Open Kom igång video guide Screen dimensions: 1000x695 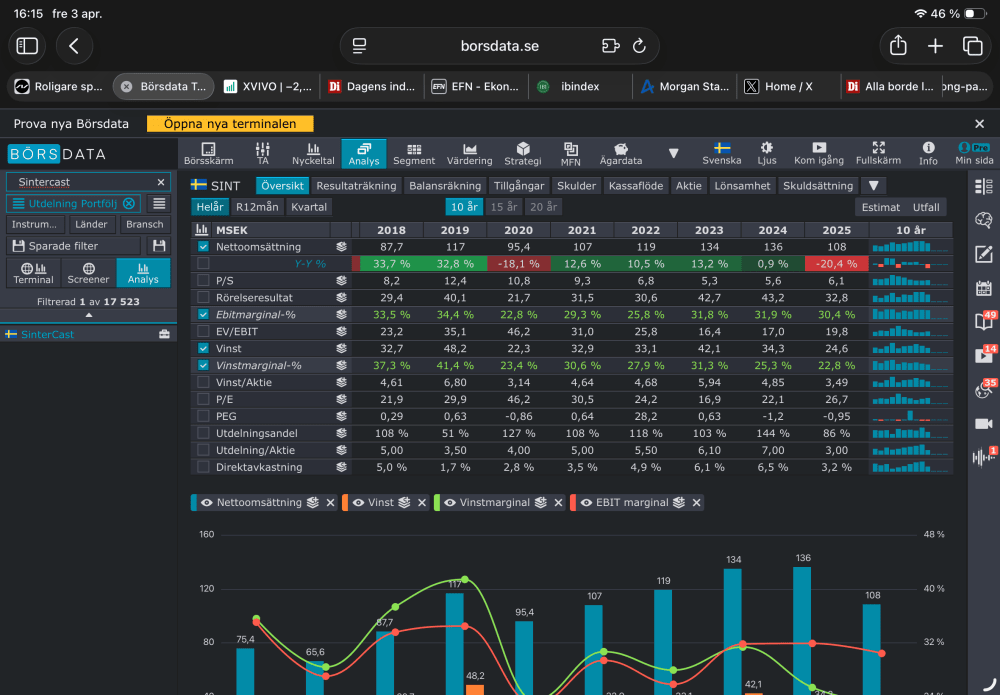(x=819, y=154)
